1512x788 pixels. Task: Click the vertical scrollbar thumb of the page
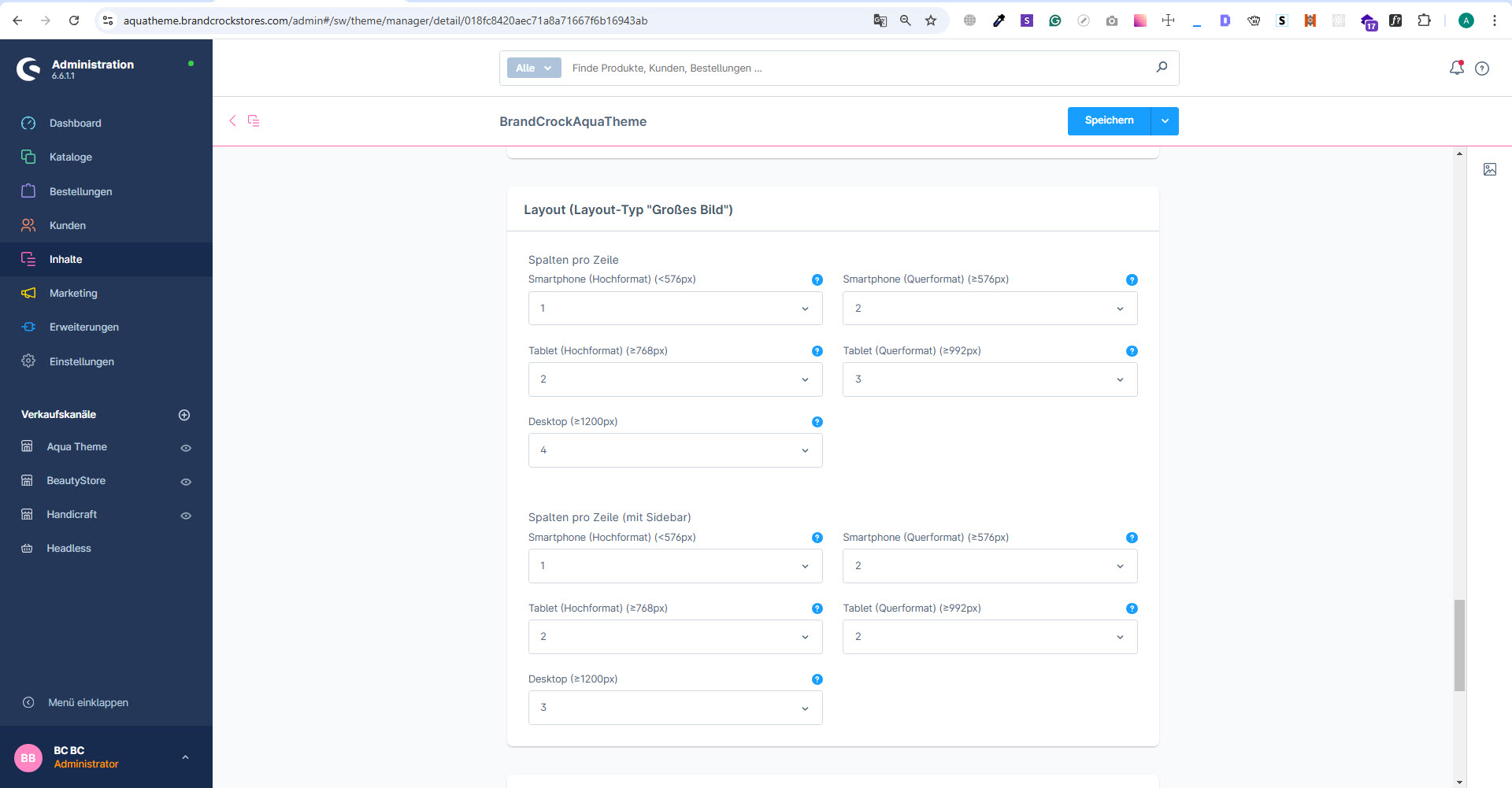coord(1459,645)
